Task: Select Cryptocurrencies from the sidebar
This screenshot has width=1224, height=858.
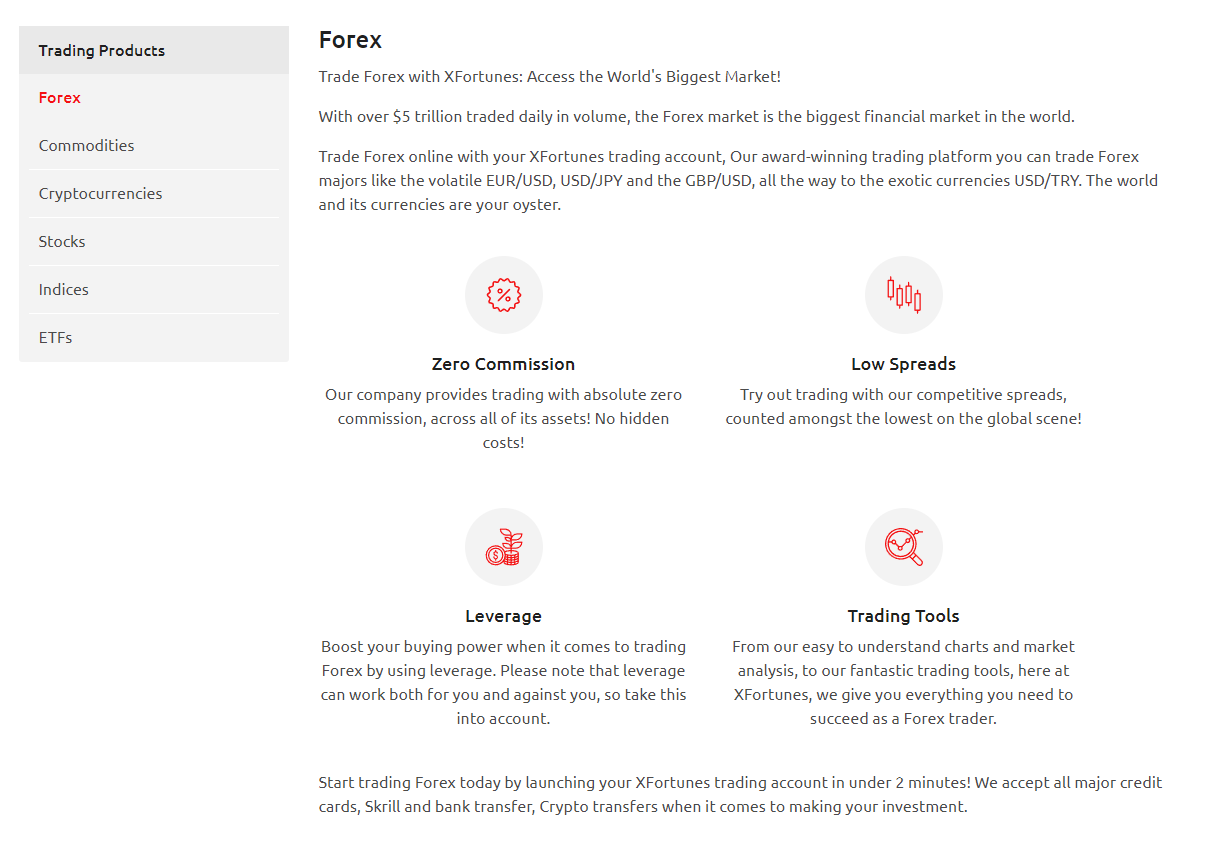Action: 154,194
